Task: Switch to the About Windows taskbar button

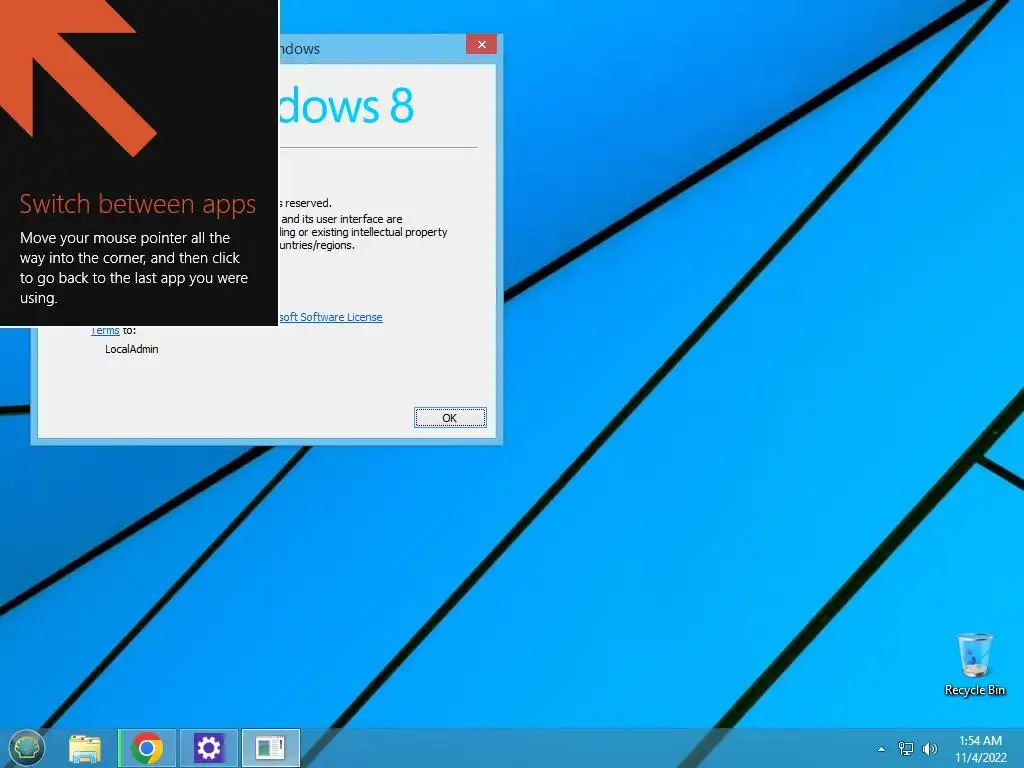Action: (x=270, y=748)
